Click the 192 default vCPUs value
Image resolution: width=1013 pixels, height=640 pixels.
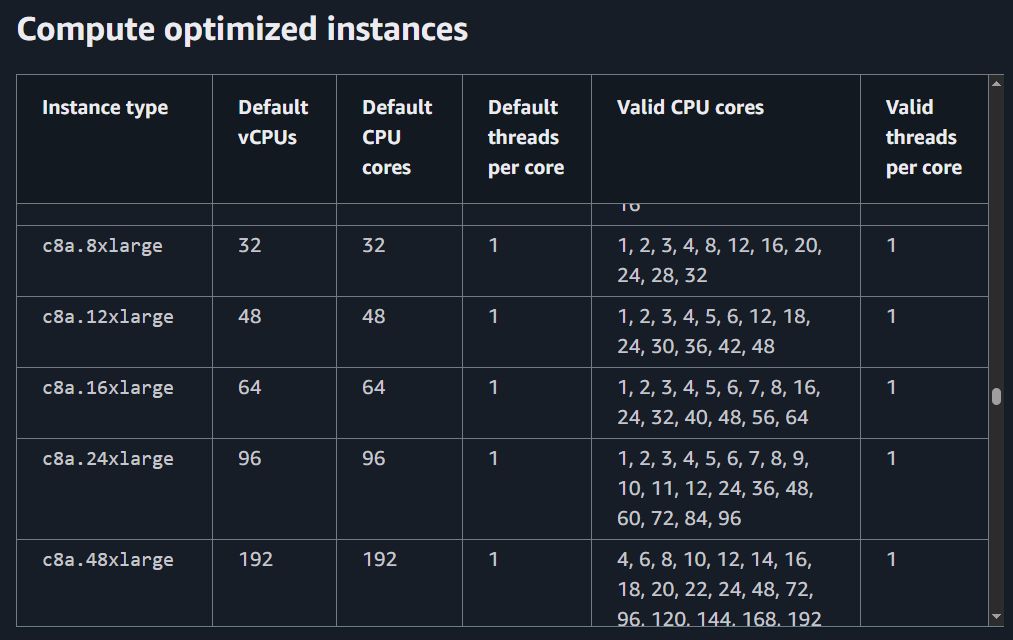tap(256, 560)
